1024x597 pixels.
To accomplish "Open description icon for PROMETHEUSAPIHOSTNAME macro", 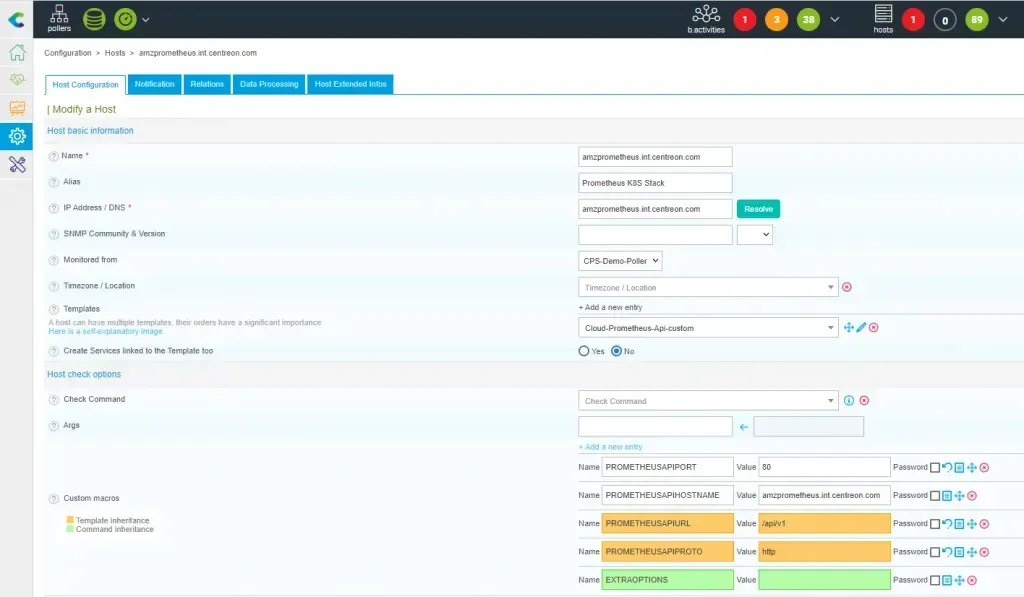I will coord(947,496).
